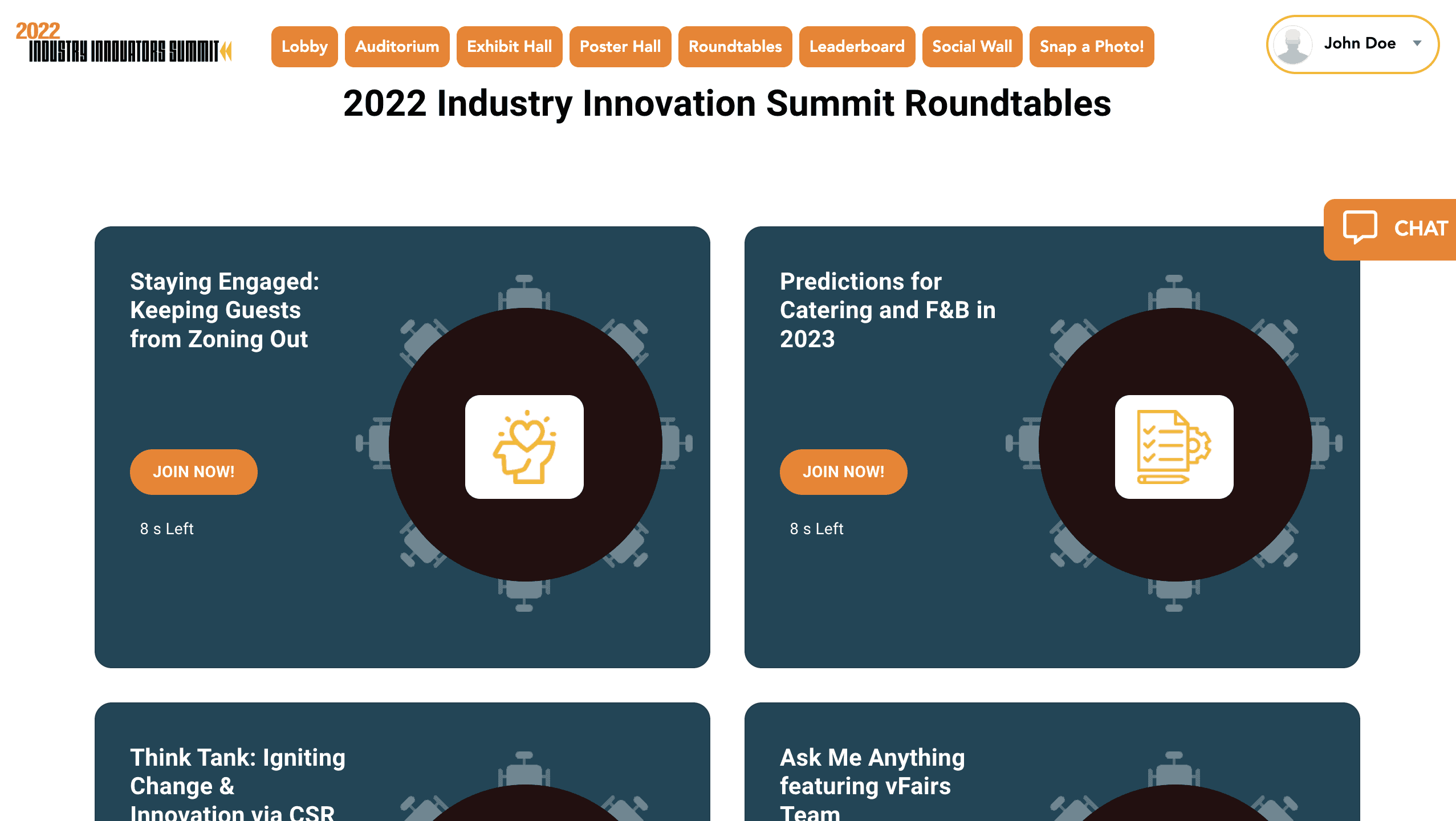Join the Predictions for Catering roundtable
1456x821 pixels.
point(843,472)
